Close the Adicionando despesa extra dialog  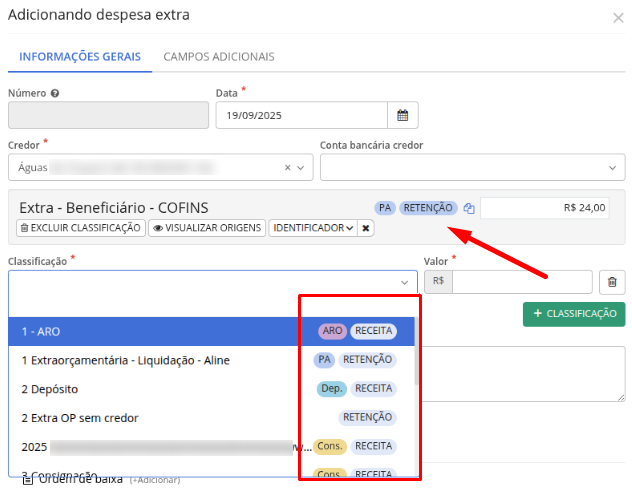[x=617, y=17]
